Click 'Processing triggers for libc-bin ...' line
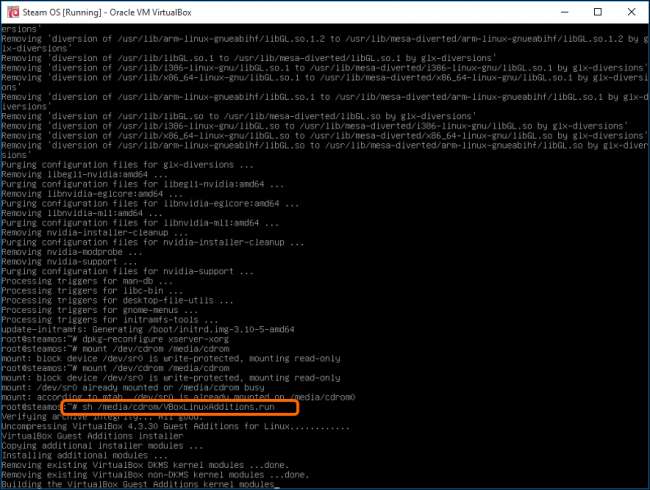650x490 pixels. click(92, 291)
